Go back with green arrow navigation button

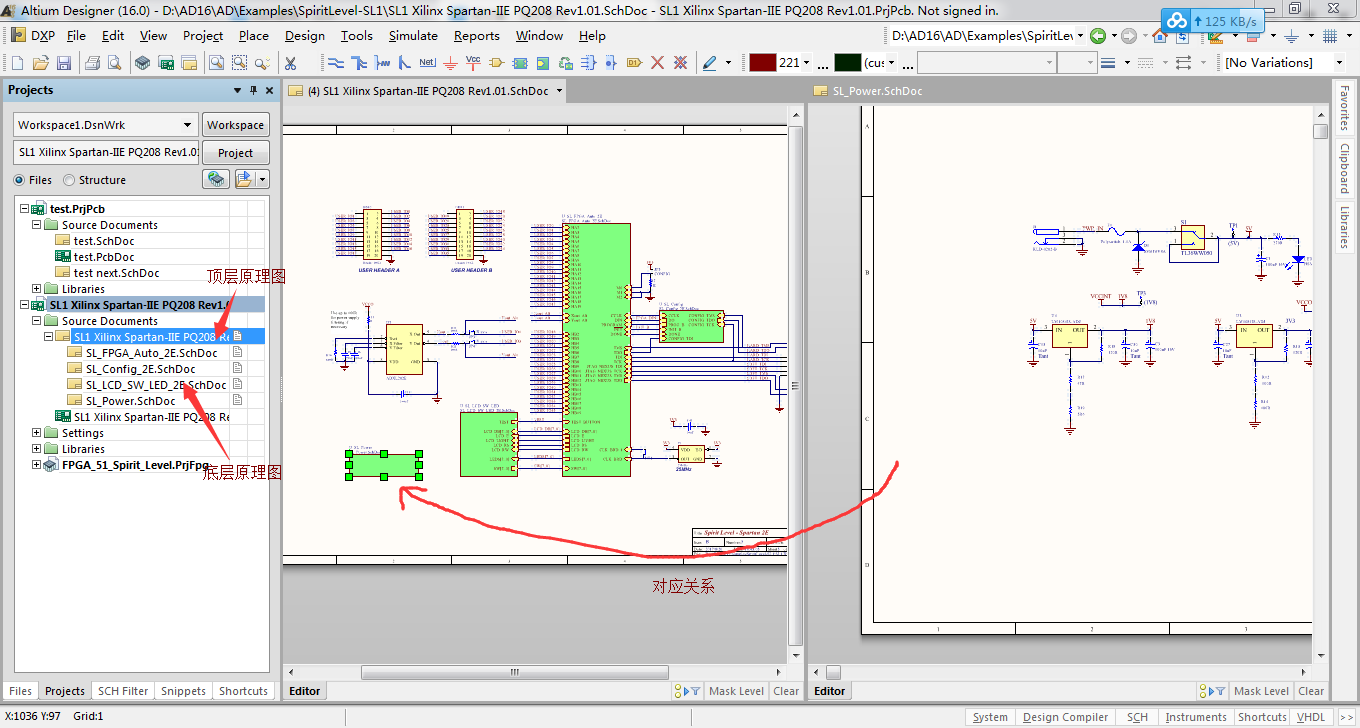(x=1098, y=36)
